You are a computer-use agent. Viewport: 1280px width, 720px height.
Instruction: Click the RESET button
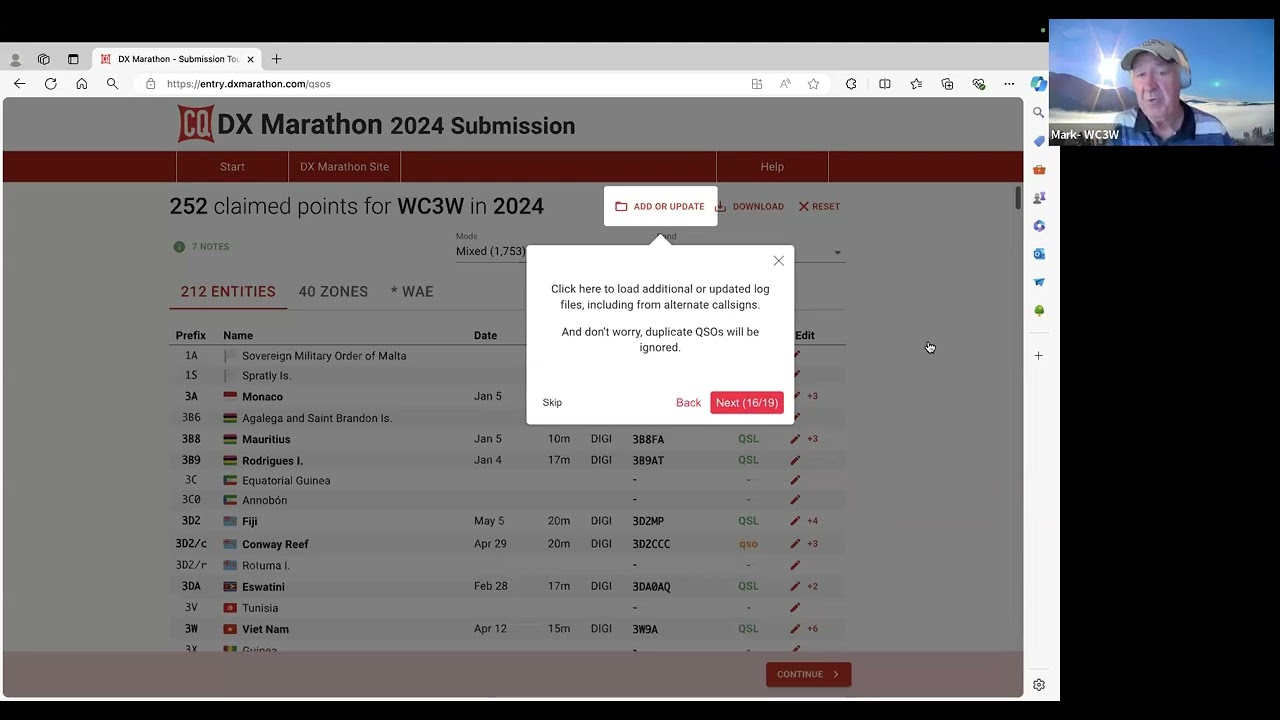[x=819, y=207]
